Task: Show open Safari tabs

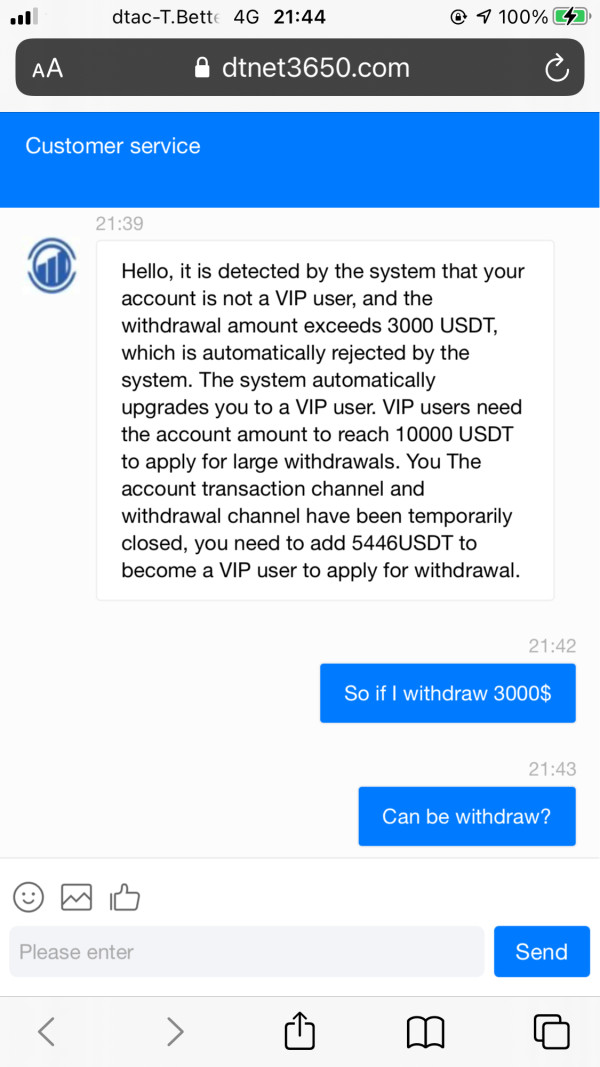Action: tap(551, 1031)
